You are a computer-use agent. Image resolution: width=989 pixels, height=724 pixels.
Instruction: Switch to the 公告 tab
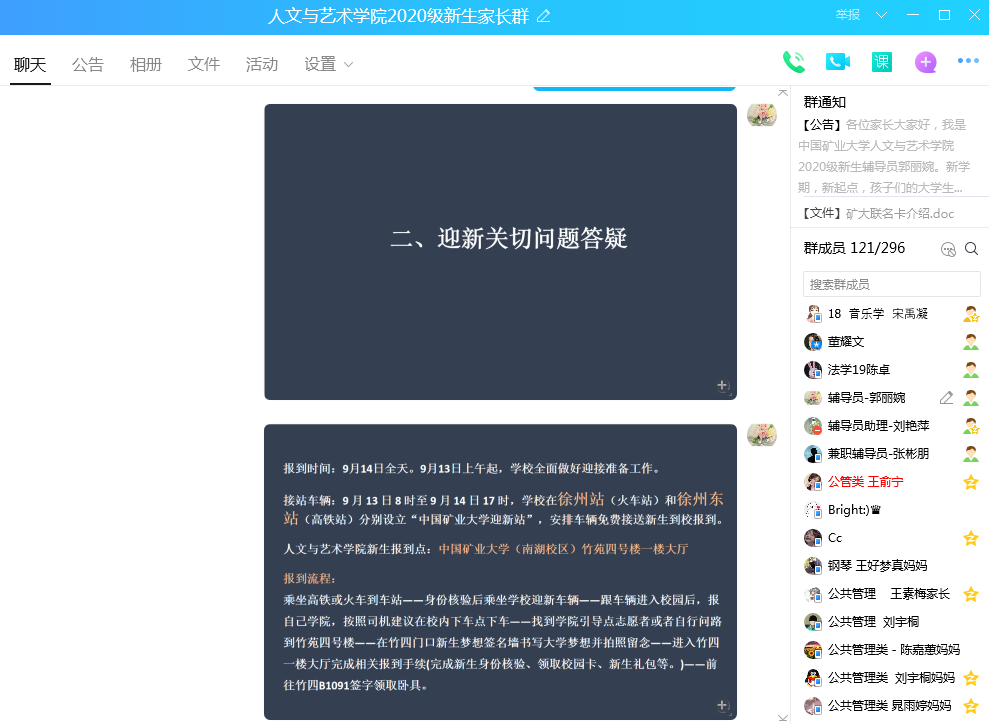pyautogui.click(x=88, y=64)
